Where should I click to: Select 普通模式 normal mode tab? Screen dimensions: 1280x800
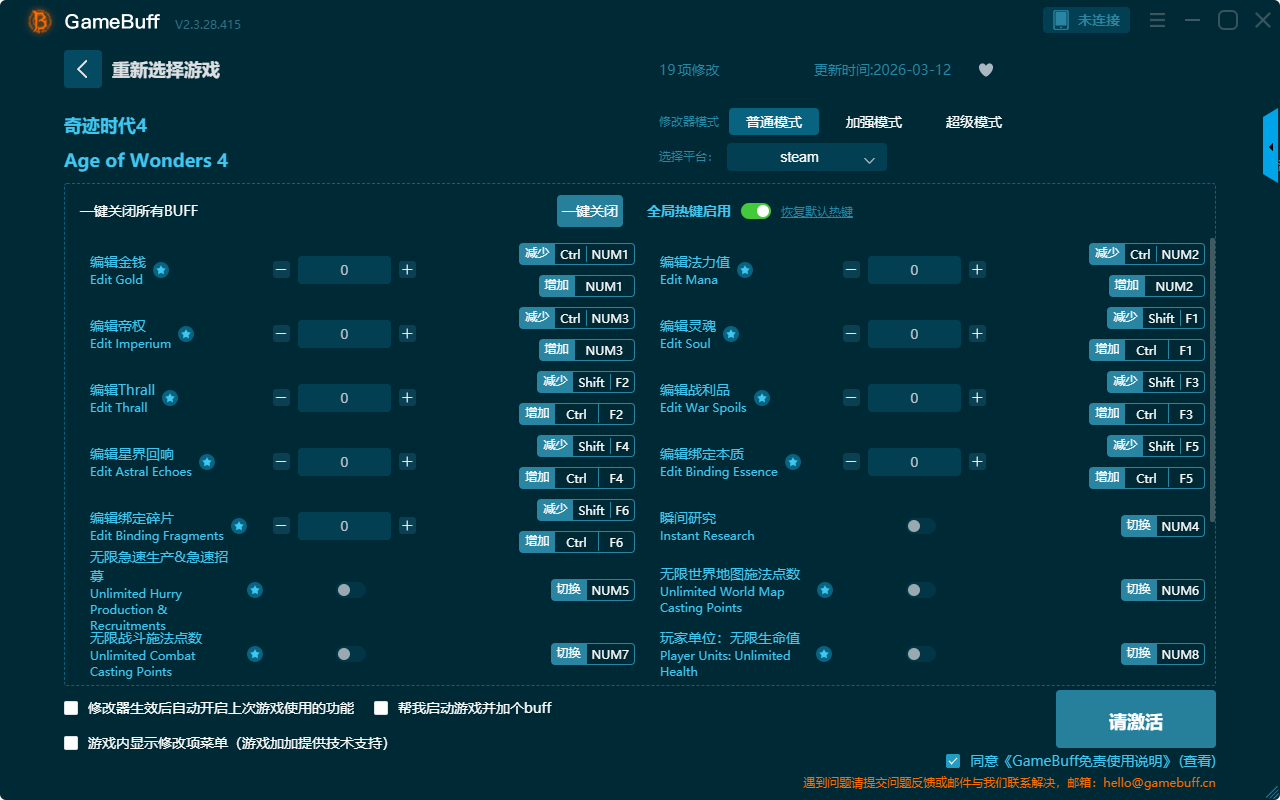pyautogui.click(x=774, y=122)
